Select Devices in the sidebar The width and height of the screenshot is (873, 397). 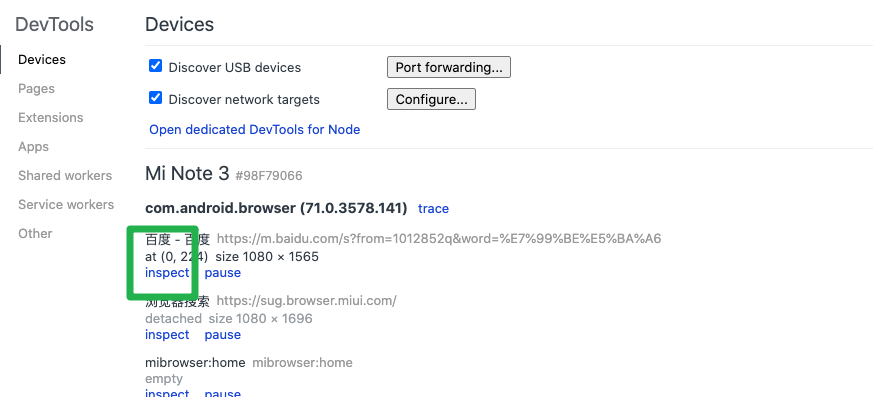42,60
